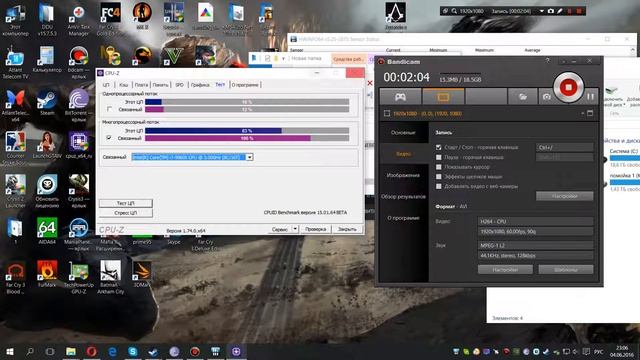The height and width of the screenshot is (360, 640).
Task: Click the Skype icon on the taskbar
Action: pyautogui.click(x=133, y=351)
